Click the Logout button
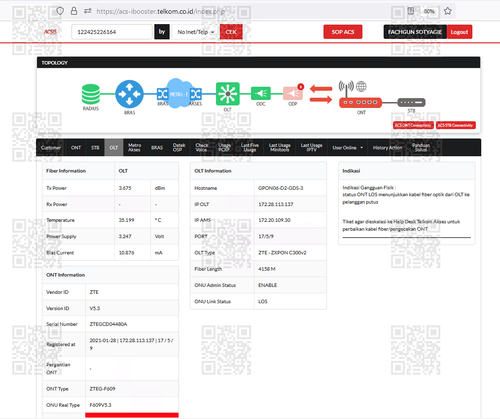Image resolution: width=500 pixels, height=419 pixels. point(459,32)
